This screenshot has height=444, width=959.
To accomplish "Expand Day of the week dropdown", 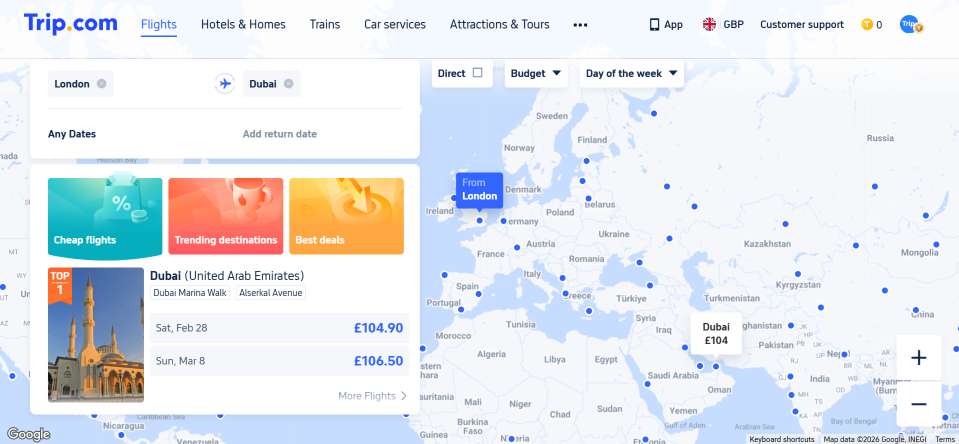I will coord(632,73).
